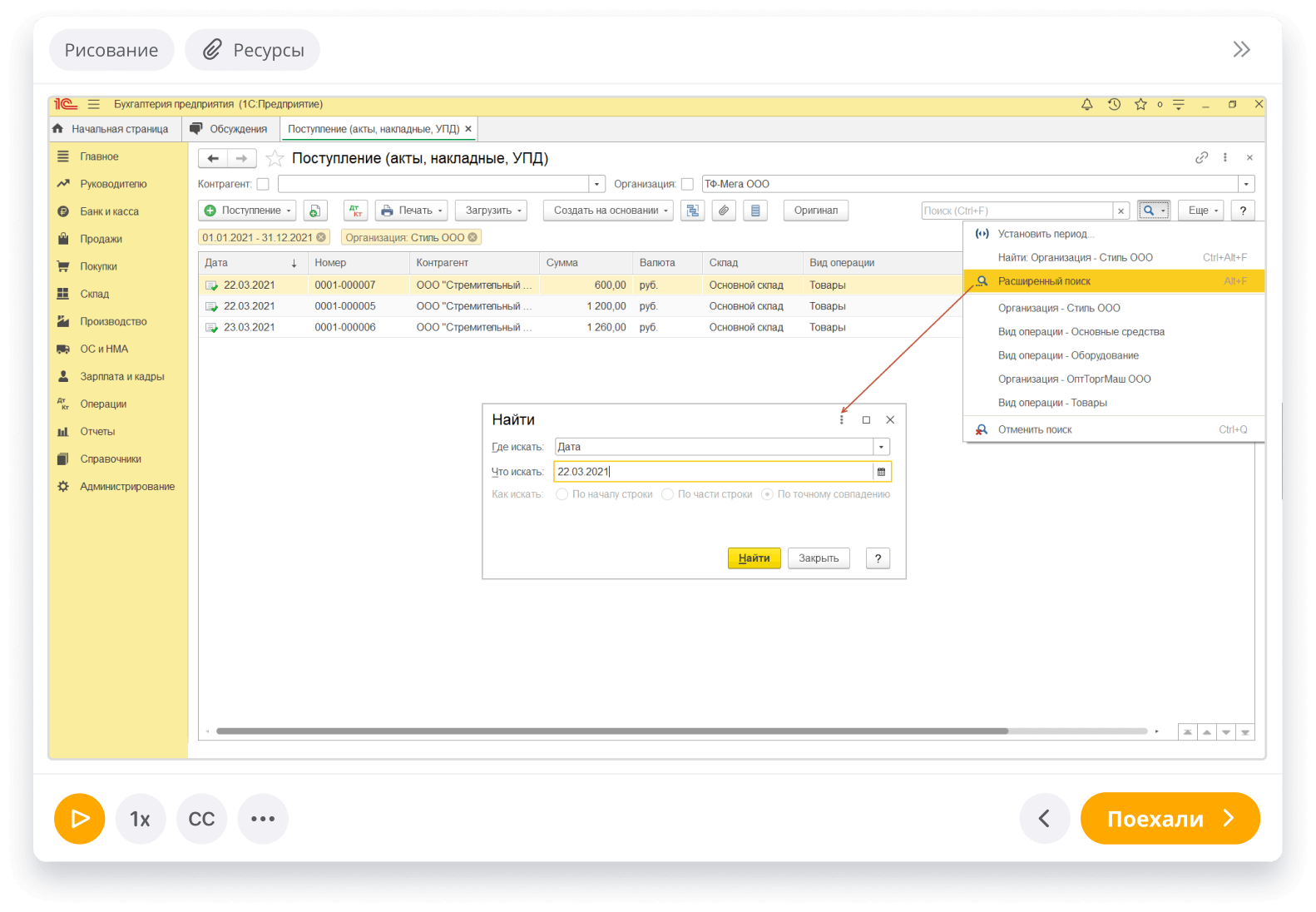This screenshot has width=1316, height=912.
Task: Click the list's horizontal scrollbar
Action: (x=612, y=731)
